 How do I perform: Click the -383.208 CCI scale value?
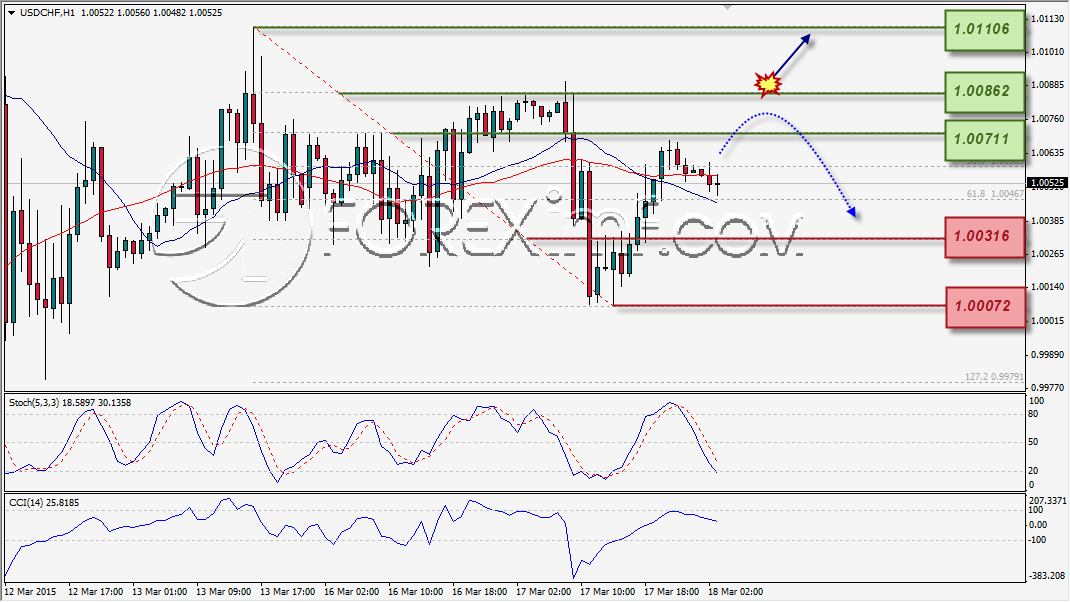click(x=1047, y=576)
